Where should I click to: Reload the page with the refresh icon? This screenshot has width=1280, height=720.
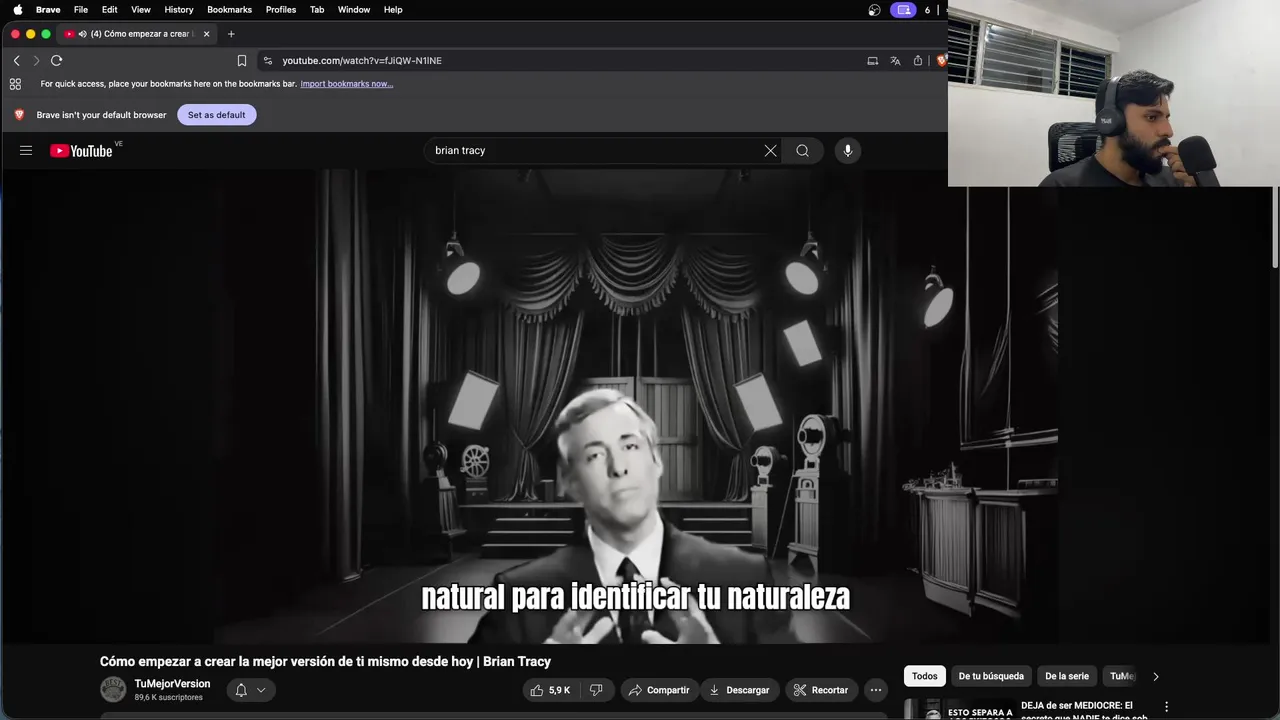[57, 61]
